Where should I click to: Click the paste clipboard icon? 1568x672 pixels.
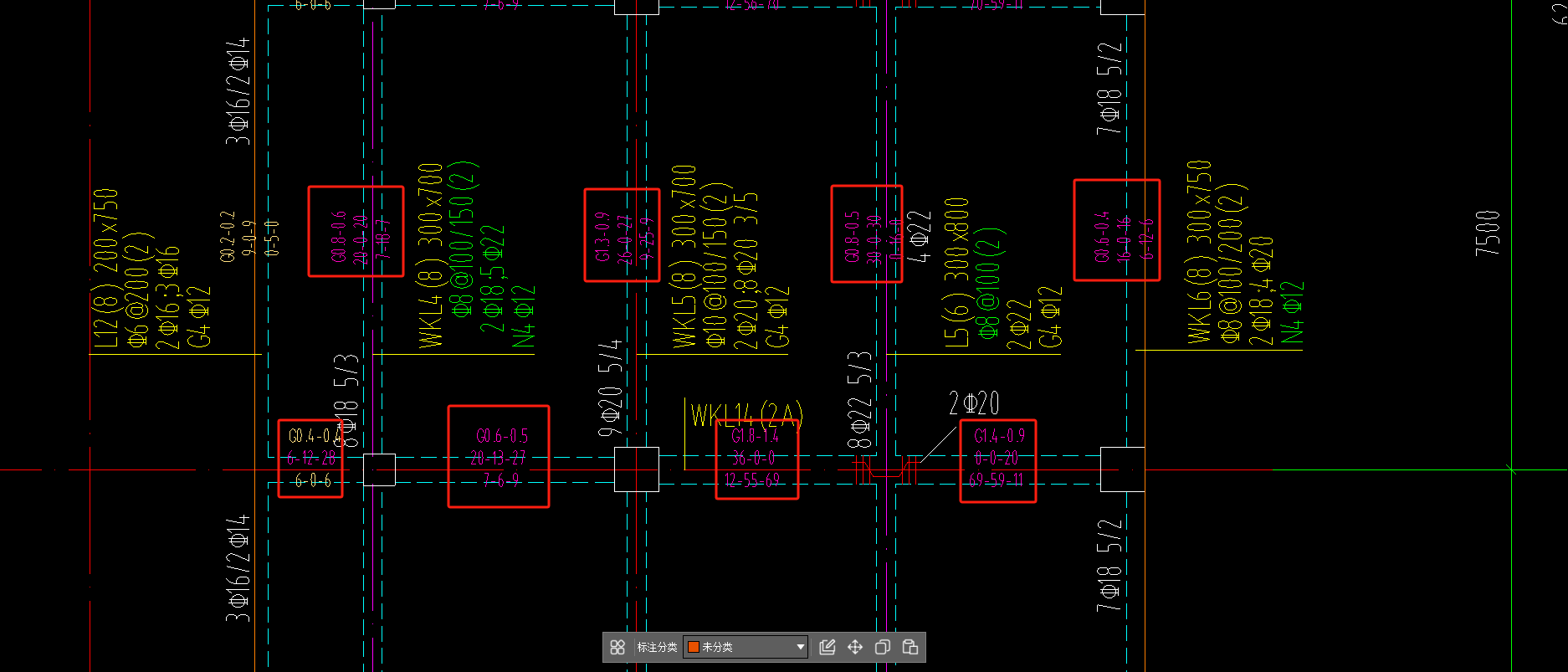pyautogui.click(x=910, y=647)
